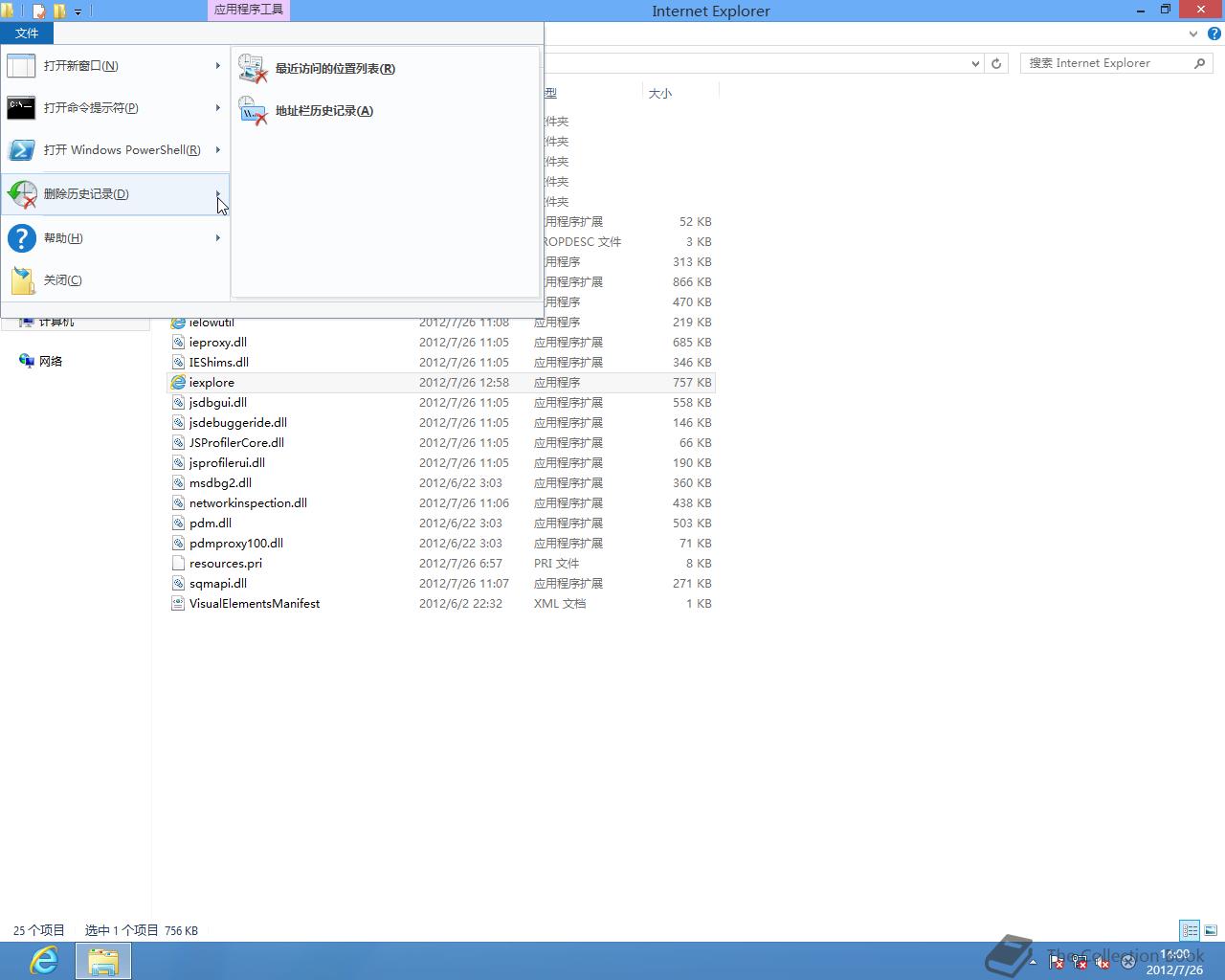The height and width of the screenshot is (980, 1225).
Task: Select the IEShims.dll file
Action: (x=219, y=362)
